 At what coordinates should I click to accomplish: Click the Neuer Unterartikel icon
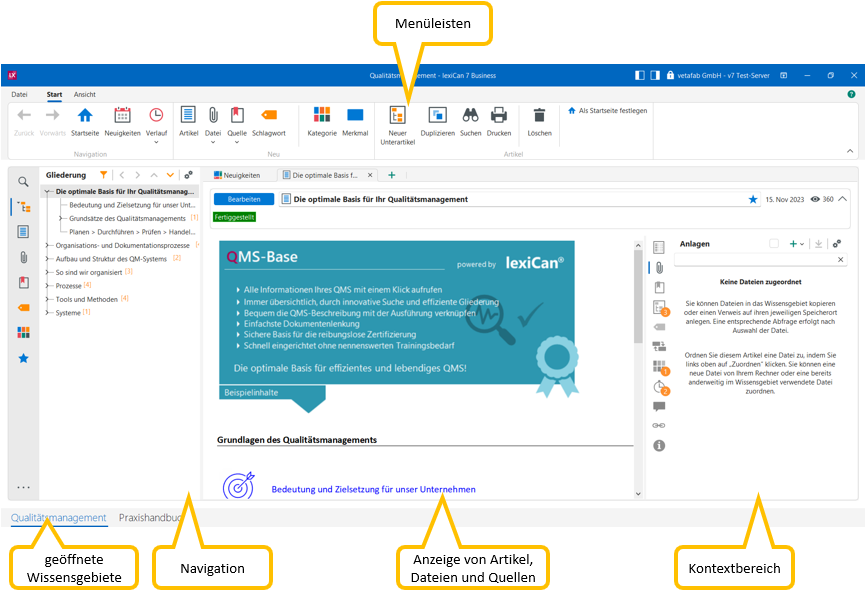point(397,116)
